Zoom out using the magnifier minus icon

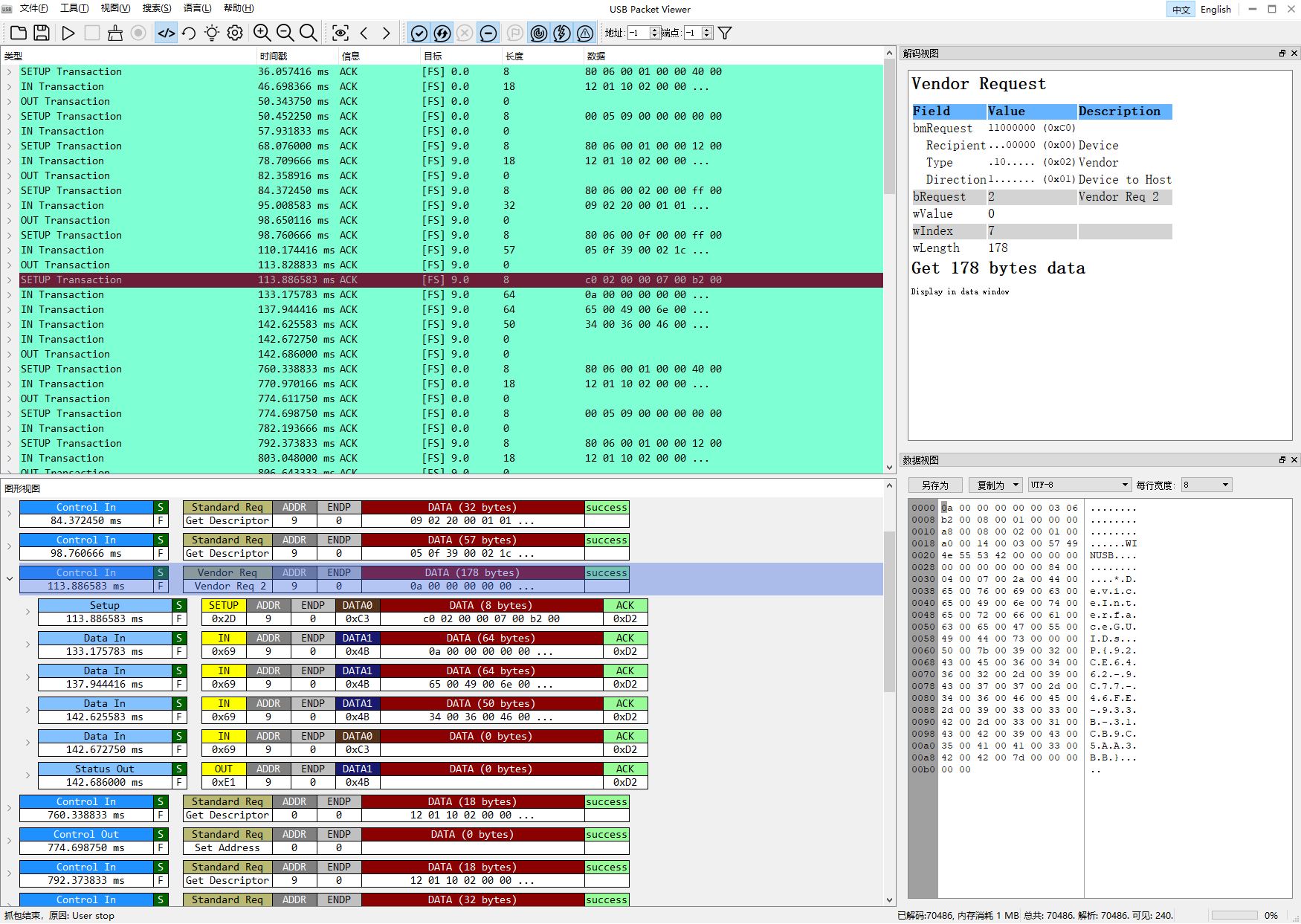click(285, 33)
